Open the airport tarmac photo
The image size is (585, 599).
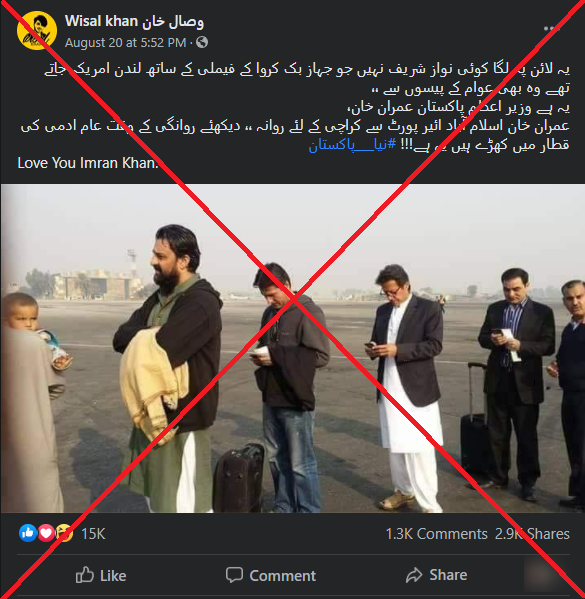[x=293, y=348]
